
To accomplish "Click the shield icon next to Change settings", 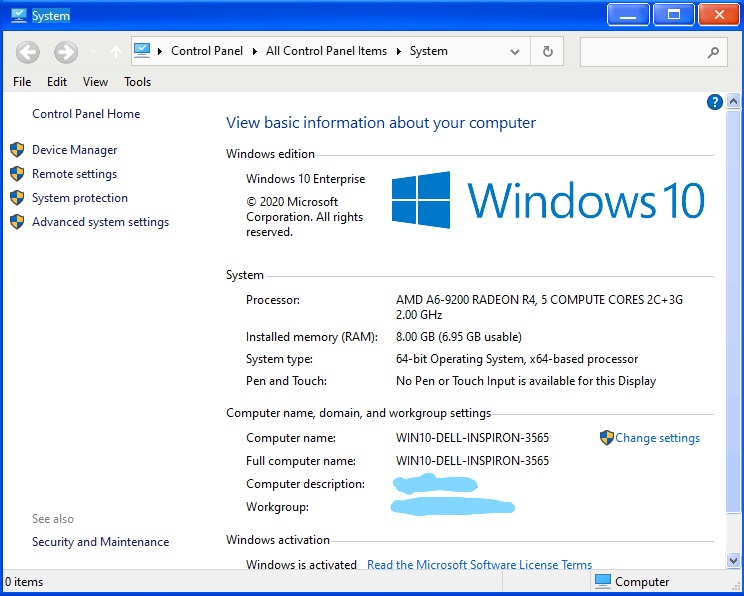I will (606, 438).
